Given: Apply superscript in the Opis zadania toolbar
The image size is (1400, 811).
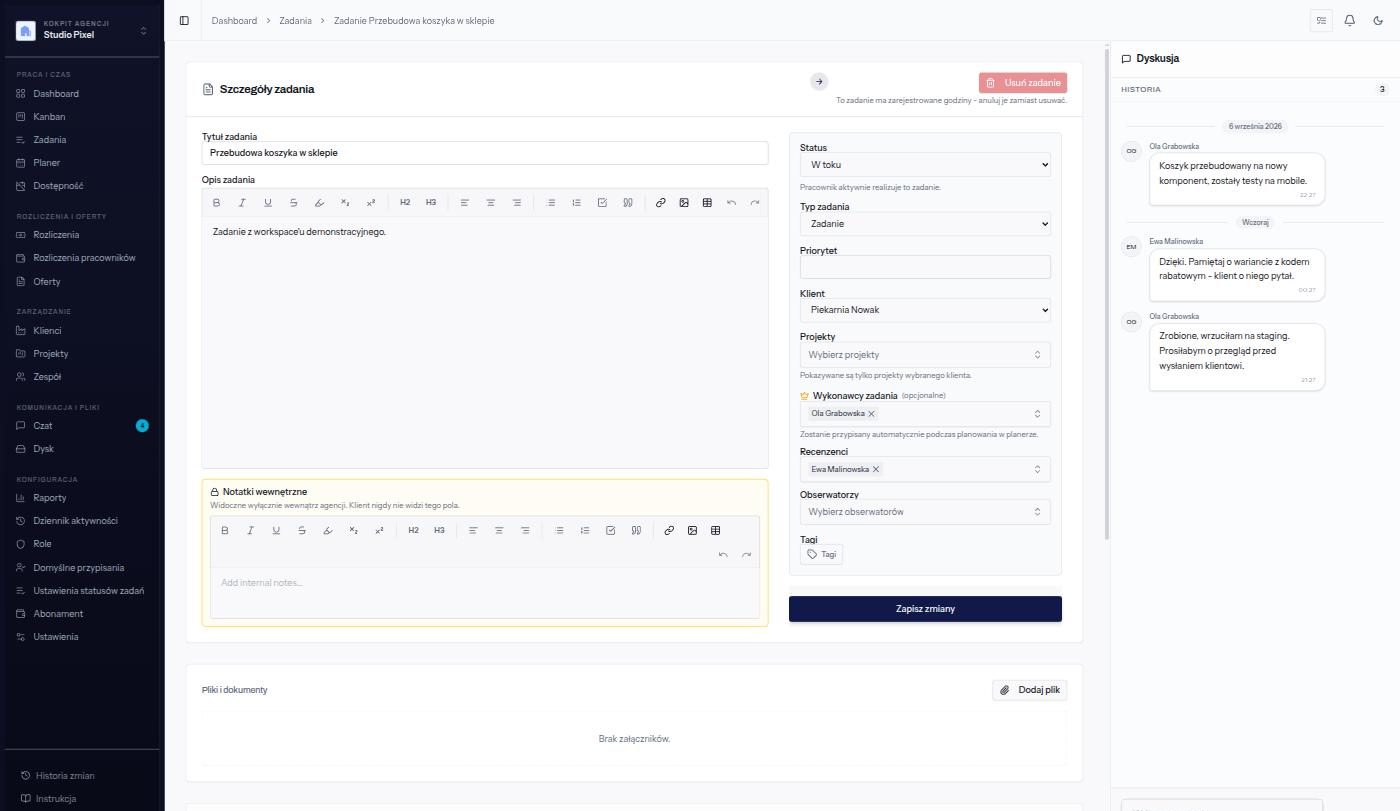Looking at the screenshot, I should 371,202.
